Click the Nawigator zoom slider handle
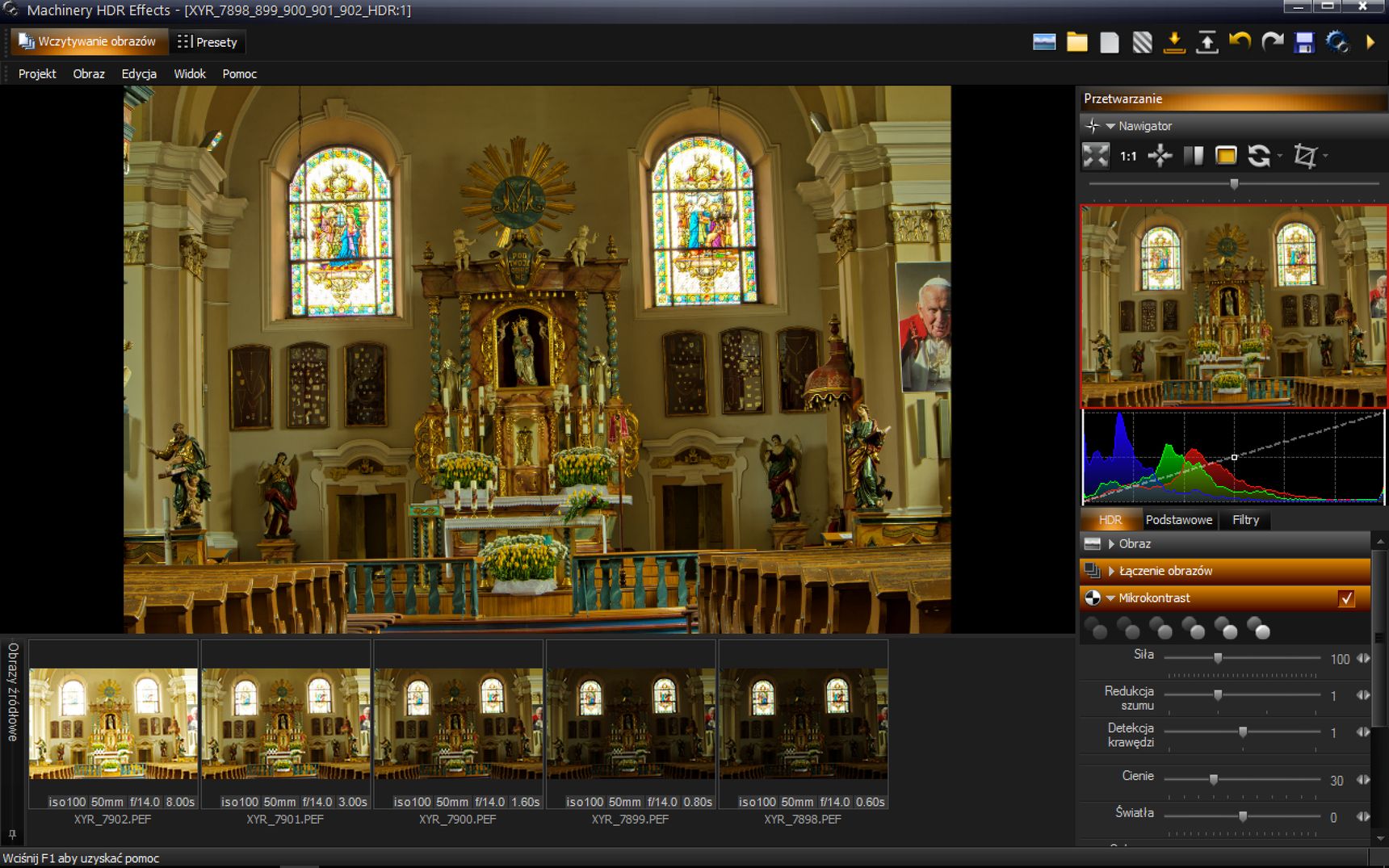1389x868 pixels. click(x=1234, y=184)
